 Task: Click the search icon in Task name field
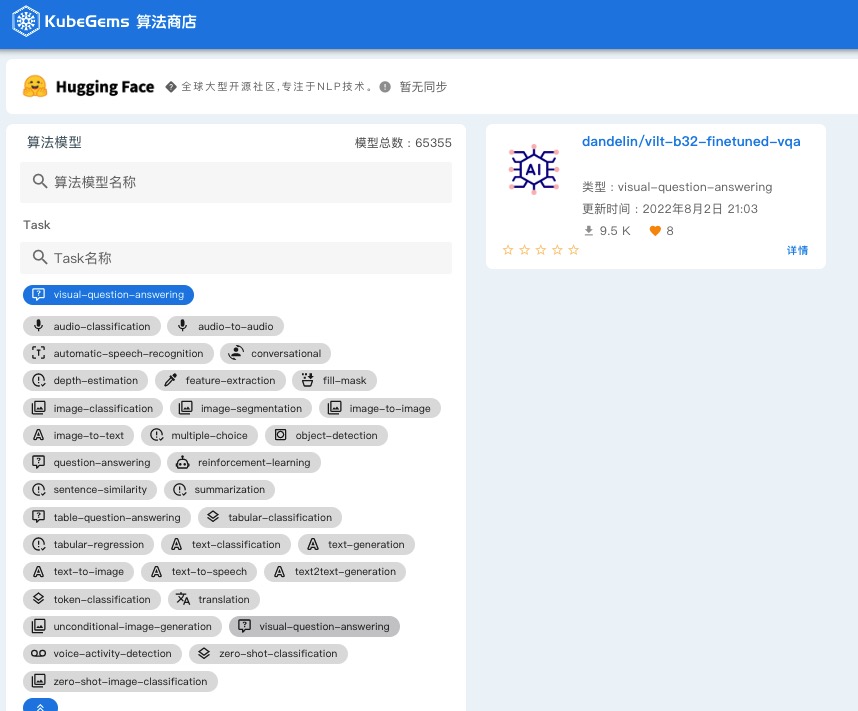tap(39, 257)
